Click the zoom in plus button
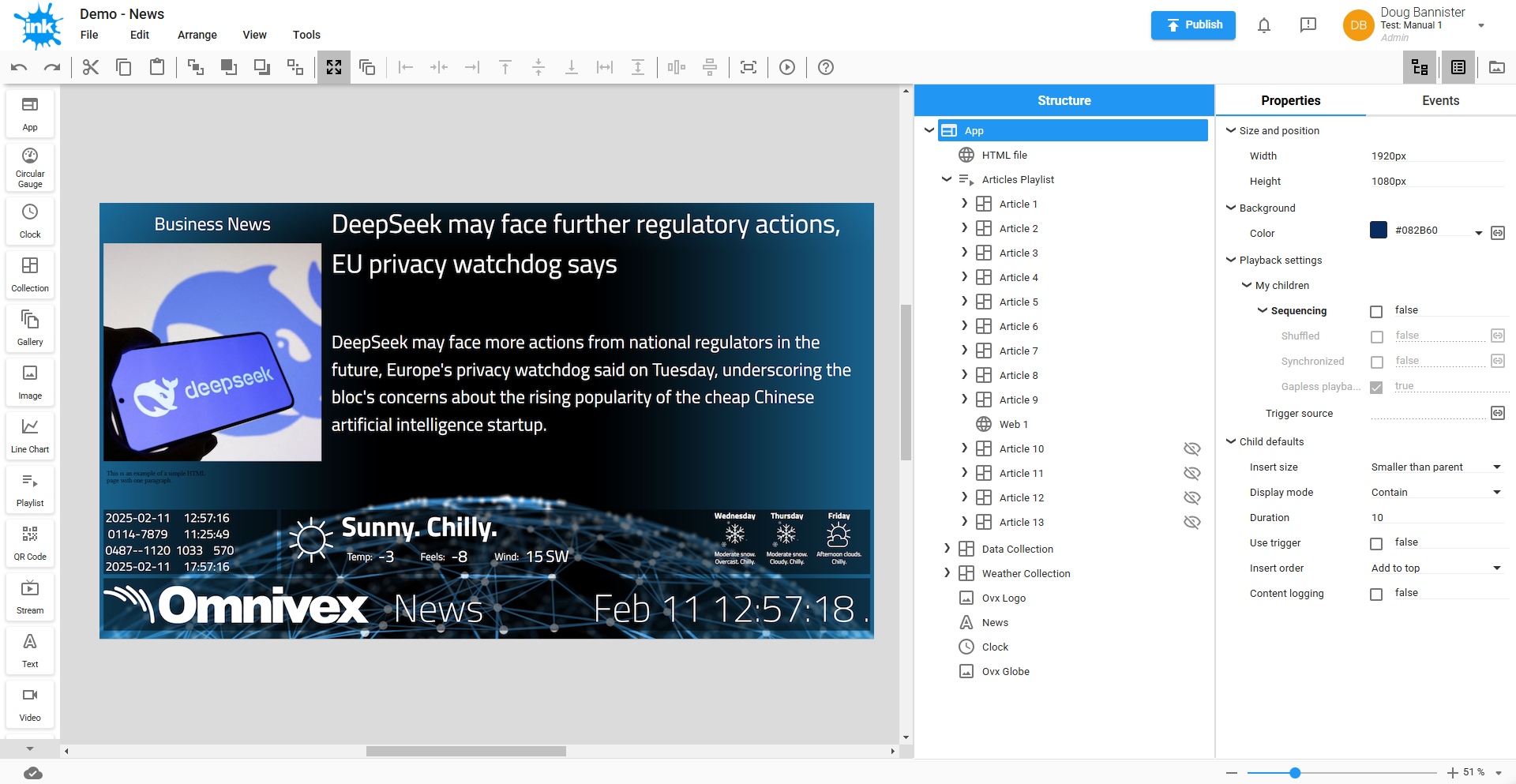Image resolution: width=1516 pixels, height=784 pixels. tap(1453, 773)
